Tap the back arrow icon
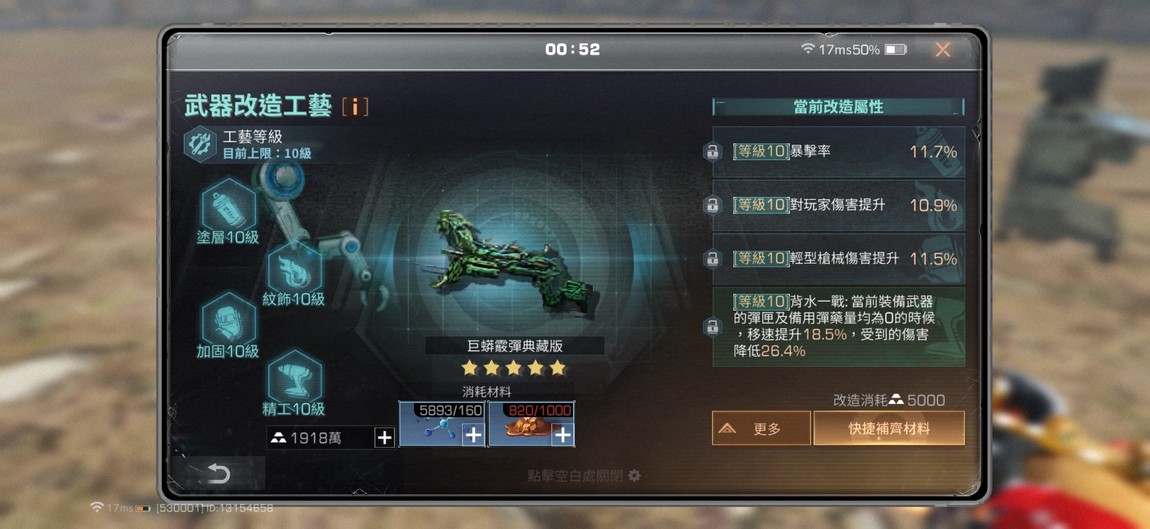Image resolution: width=1150 pixels, height=529 pixels. click(x=219, y=474)
